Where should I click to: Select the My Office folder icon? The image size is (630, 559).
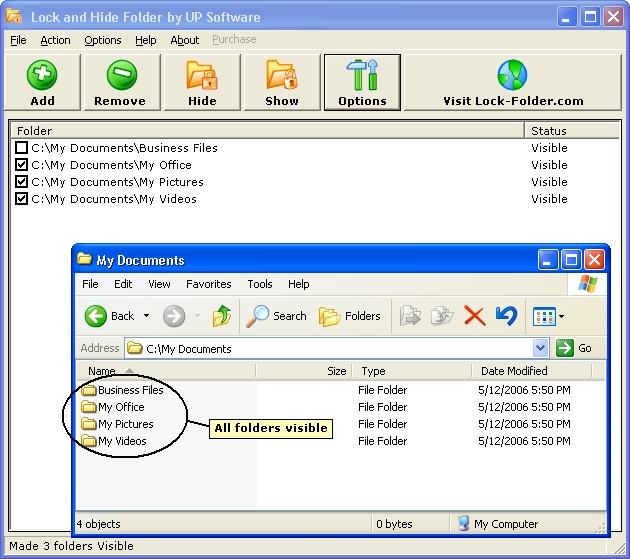tap(89, 407)
